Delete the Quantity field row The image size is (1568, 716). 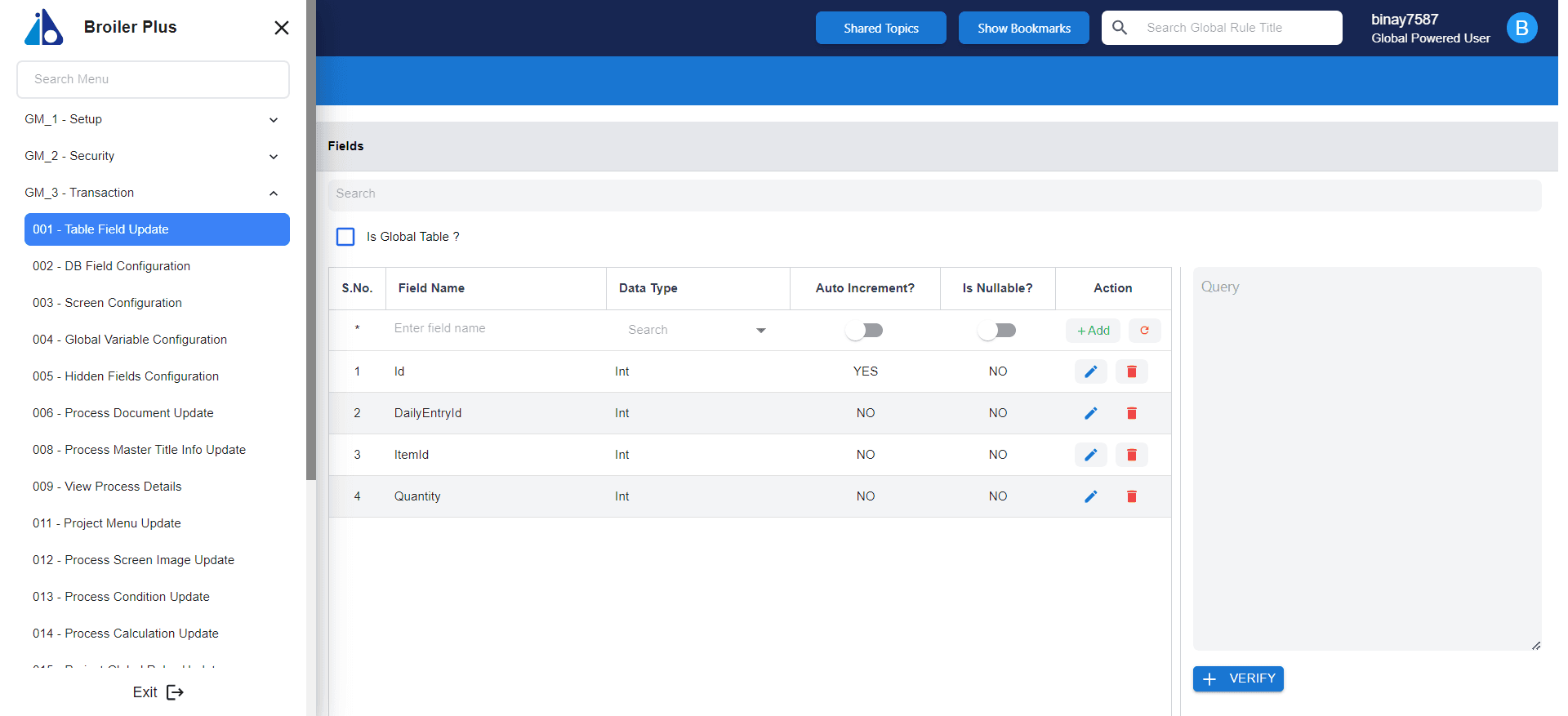[1131, 496]
